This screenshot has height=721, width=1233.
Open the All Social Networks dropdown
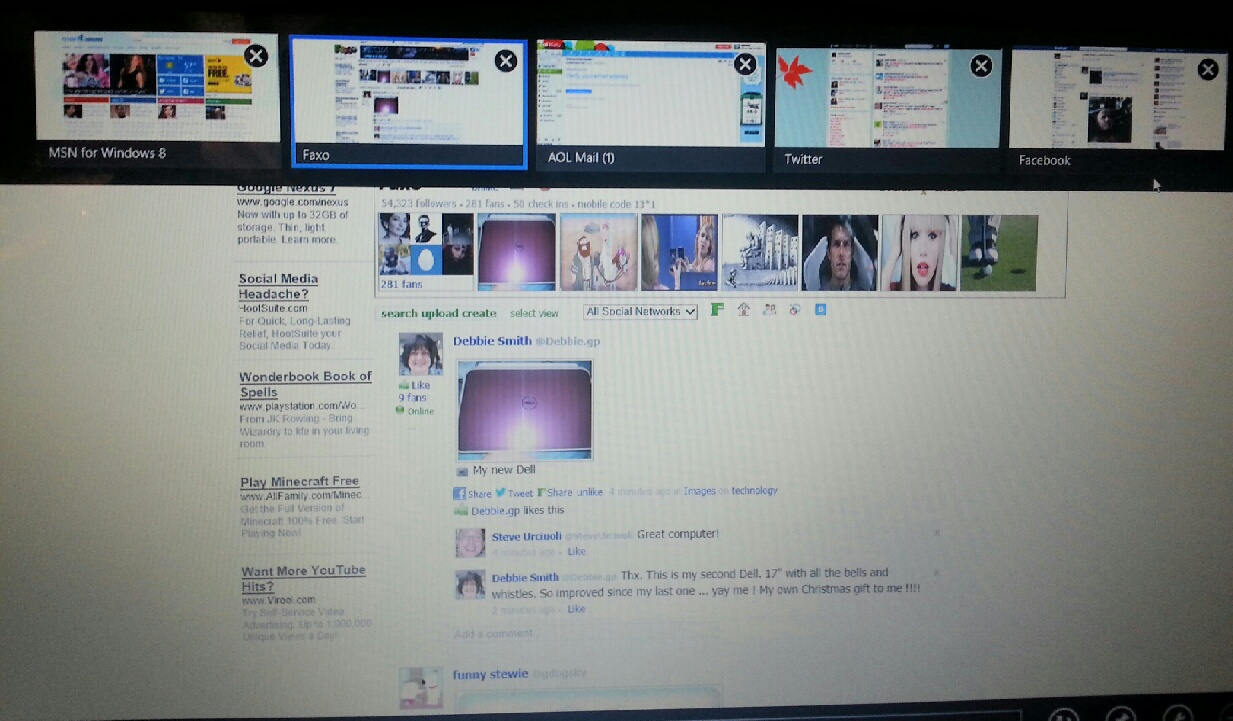click(x=640, y=311)
